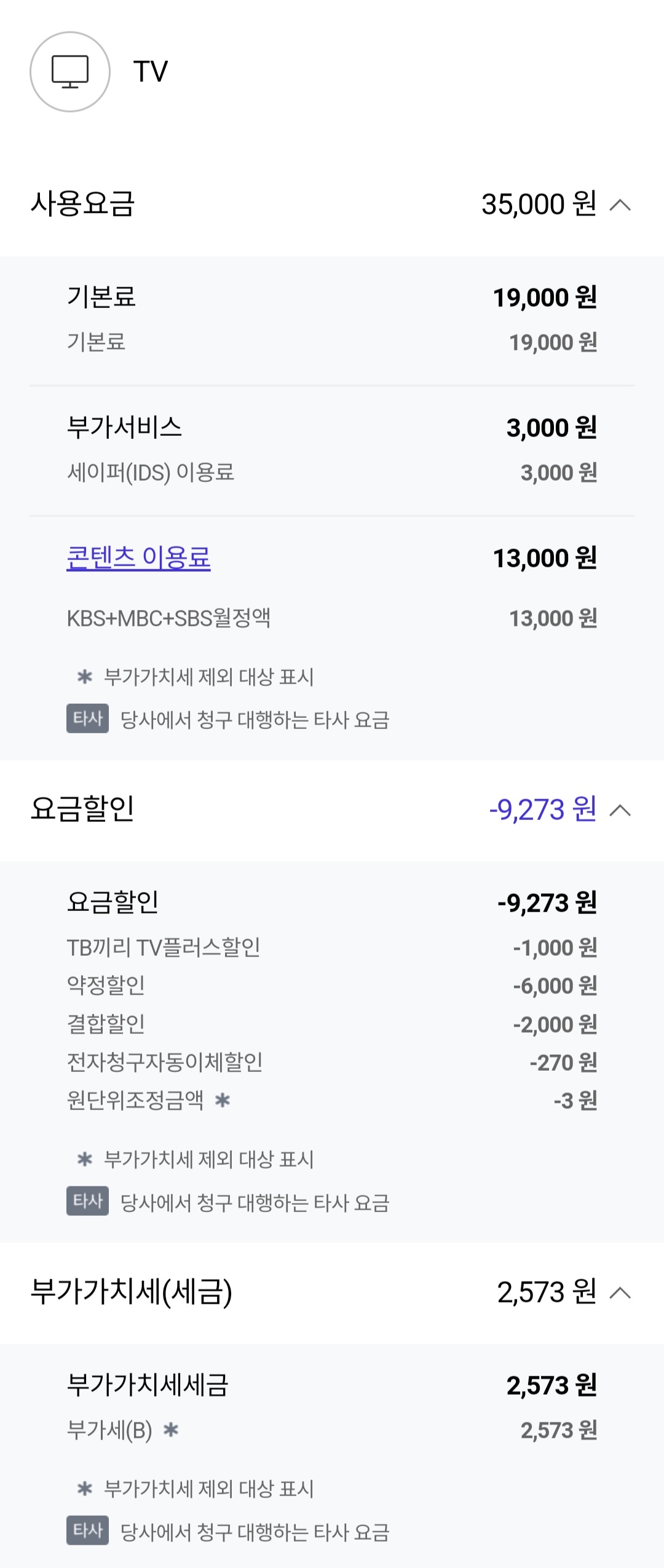
Task: Collapse the 부가가치세(세금) section chevron
Action: tap(620, 1293)
